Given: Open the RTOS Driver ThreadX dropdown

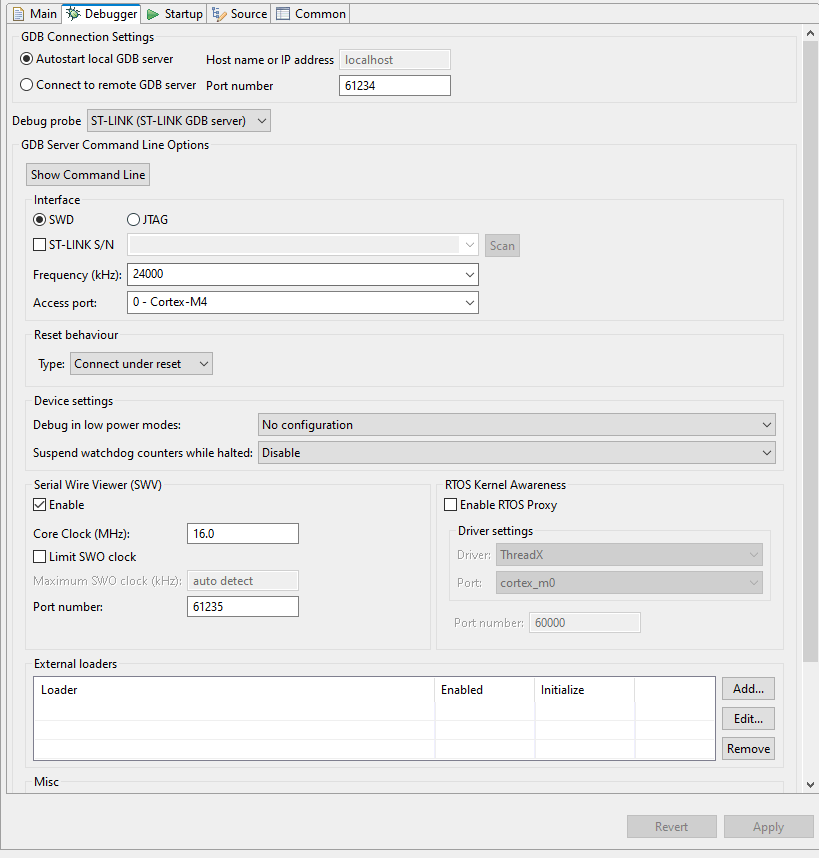Looking at the screenshot, I should point(629,555).
